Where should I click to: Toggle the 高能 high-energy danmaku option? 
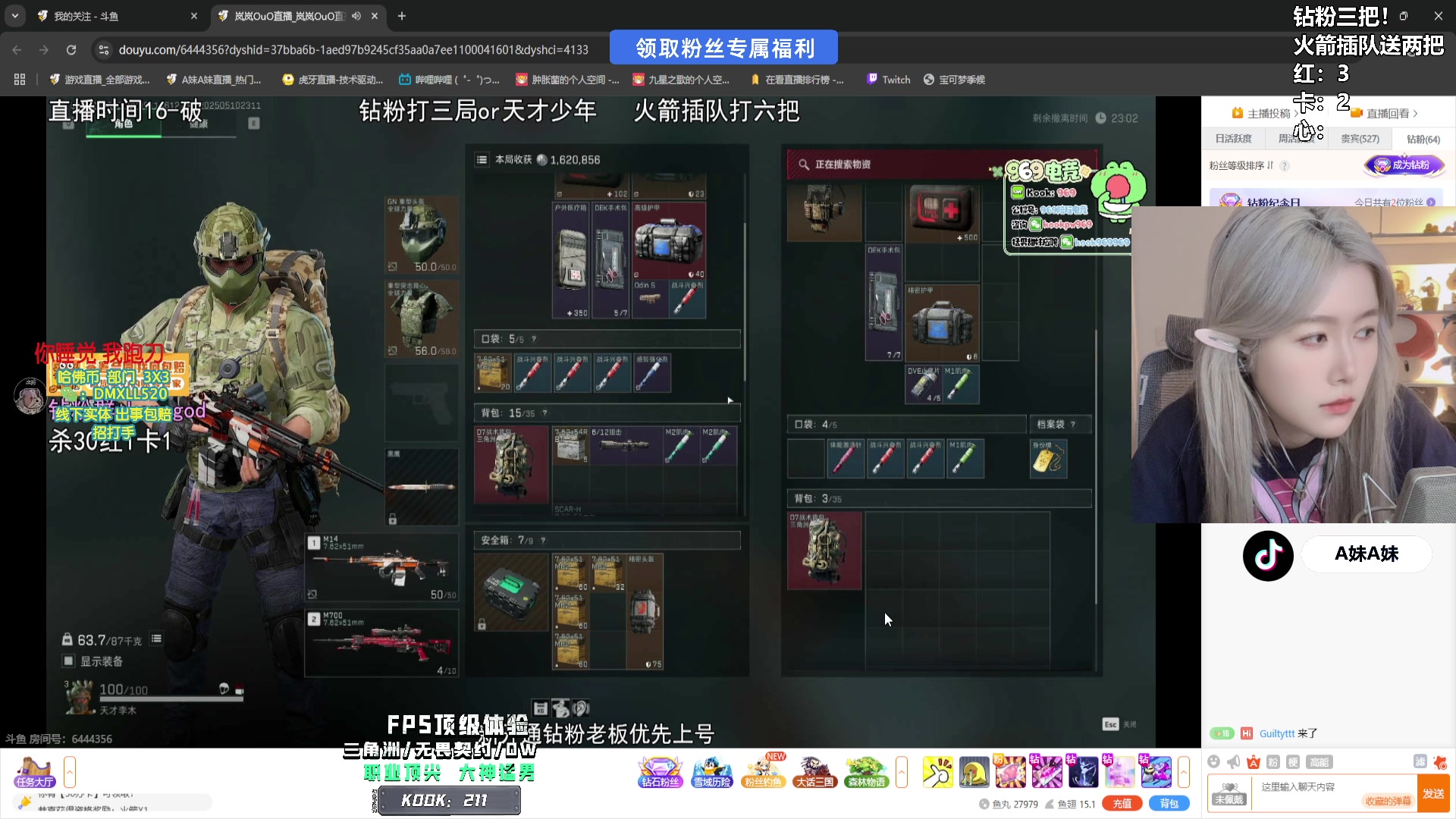click(1319, 762)
